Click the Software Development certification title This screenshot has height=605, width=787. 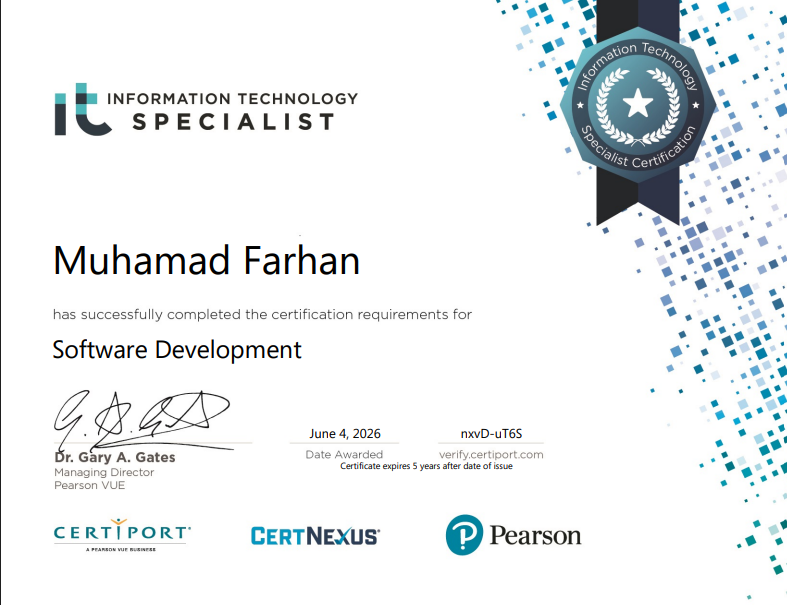pos(177,350)
